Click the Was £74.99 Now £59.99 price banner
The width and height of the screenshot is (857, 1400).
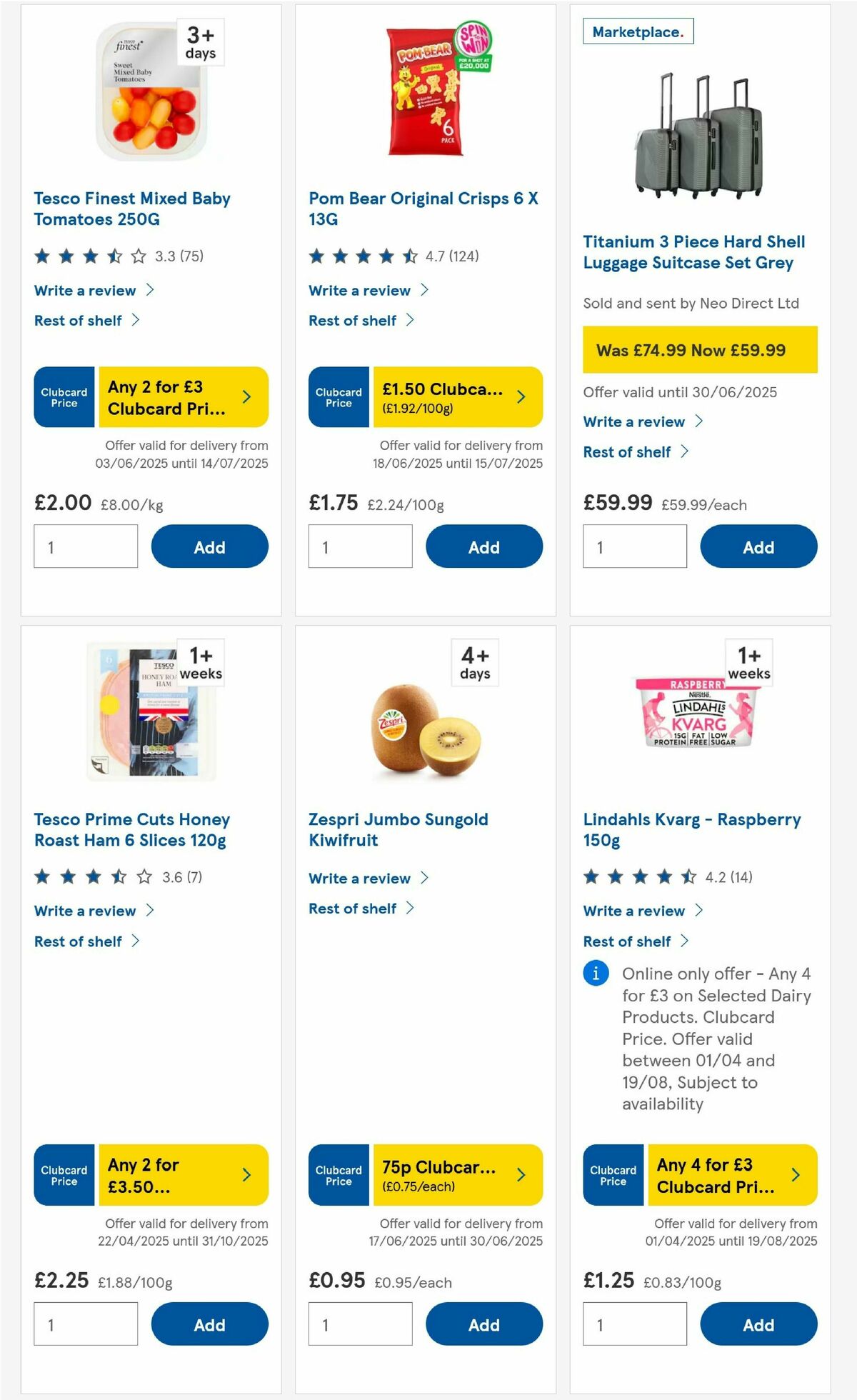(x=699, y=351)
